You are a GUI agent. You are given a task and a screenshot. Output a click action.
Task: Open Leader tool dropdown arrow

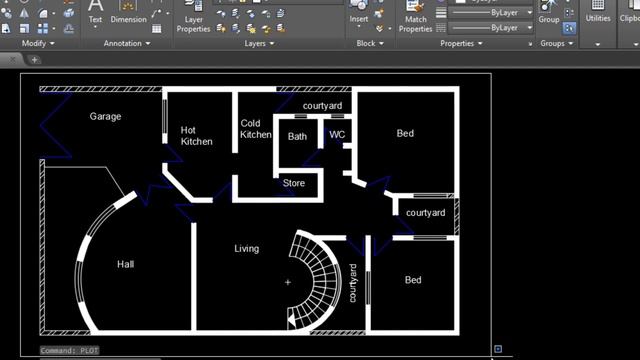167,13
